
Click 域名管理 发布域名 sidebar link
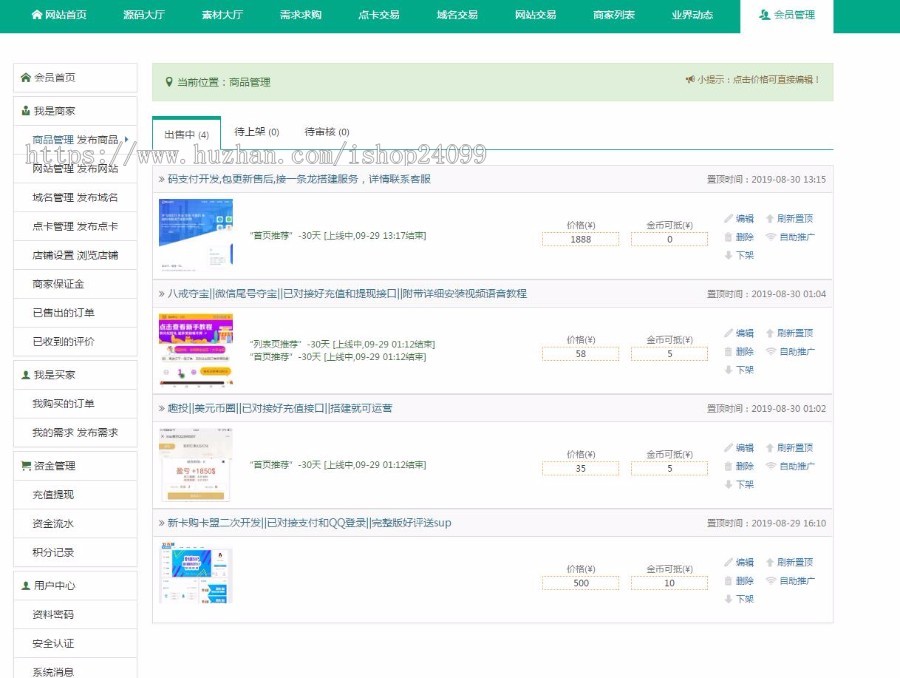click(75, 197)
